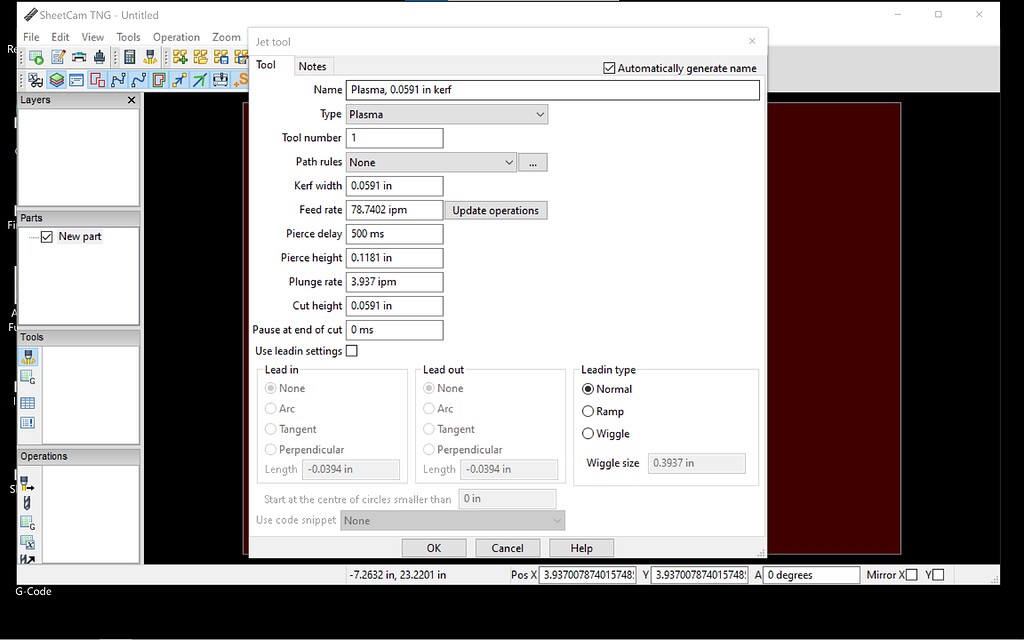Select the Wiggle leadin type

click(588, 434)
